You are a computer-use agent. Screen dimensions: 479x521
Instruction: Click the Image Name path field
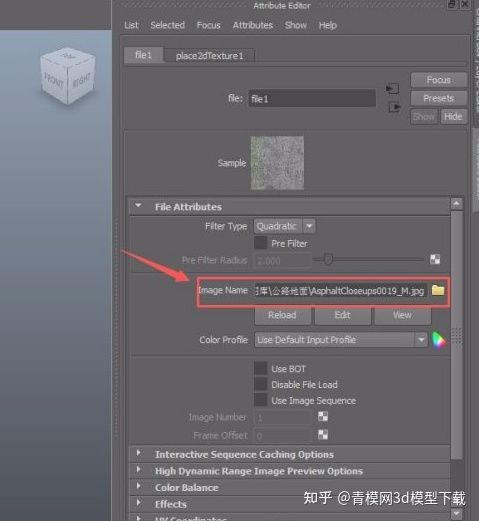340,291
